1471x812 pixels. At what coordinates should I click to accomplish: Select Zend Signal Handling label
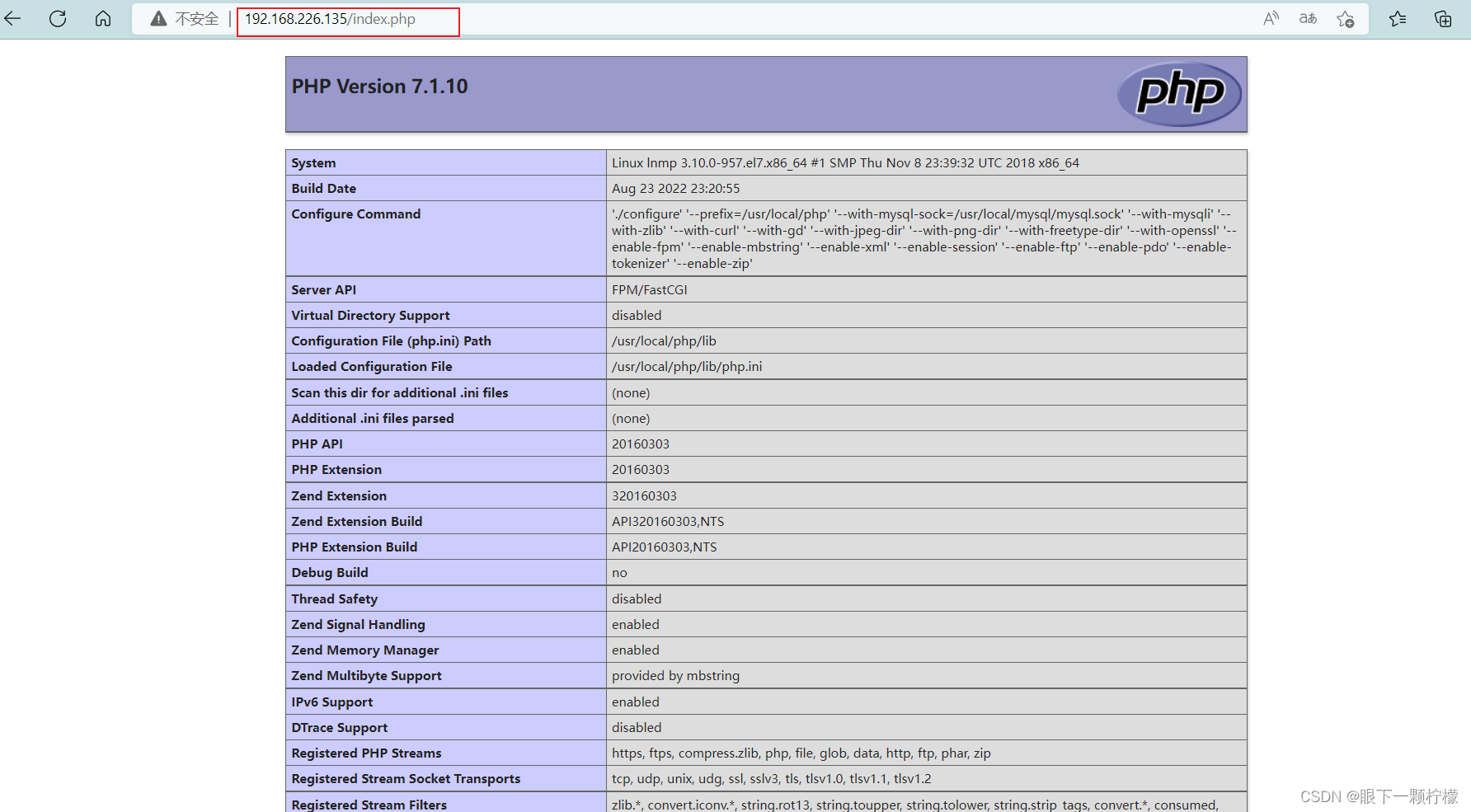coord(358,625)
